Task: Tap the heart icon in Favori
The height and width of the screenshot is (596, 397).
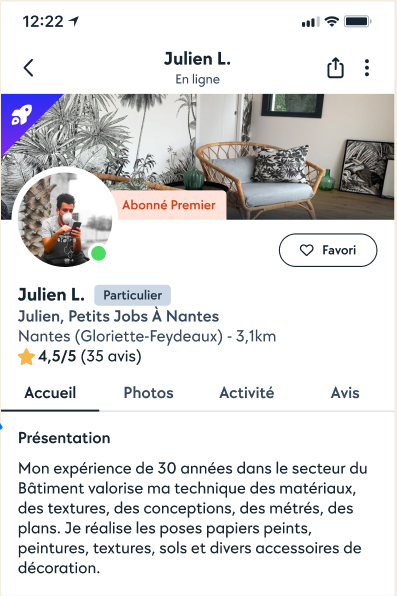Action: [x=306, y=250]
